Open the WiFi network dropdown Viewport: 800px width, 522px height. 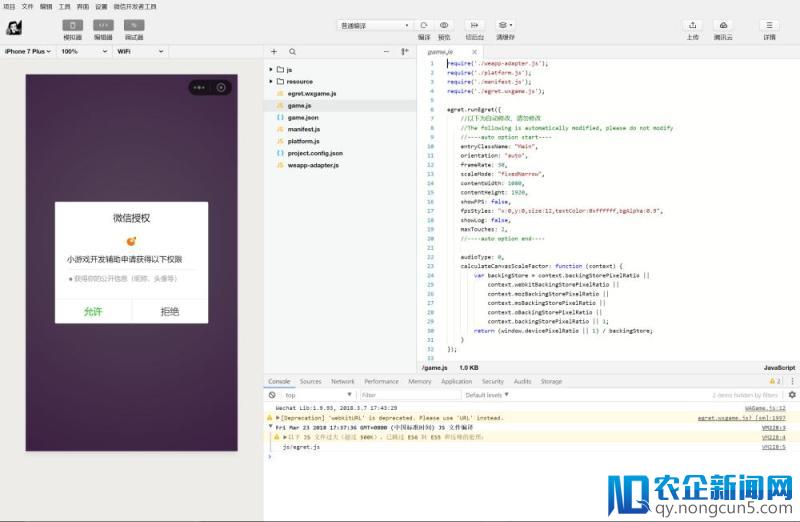(x=140, y=52)
